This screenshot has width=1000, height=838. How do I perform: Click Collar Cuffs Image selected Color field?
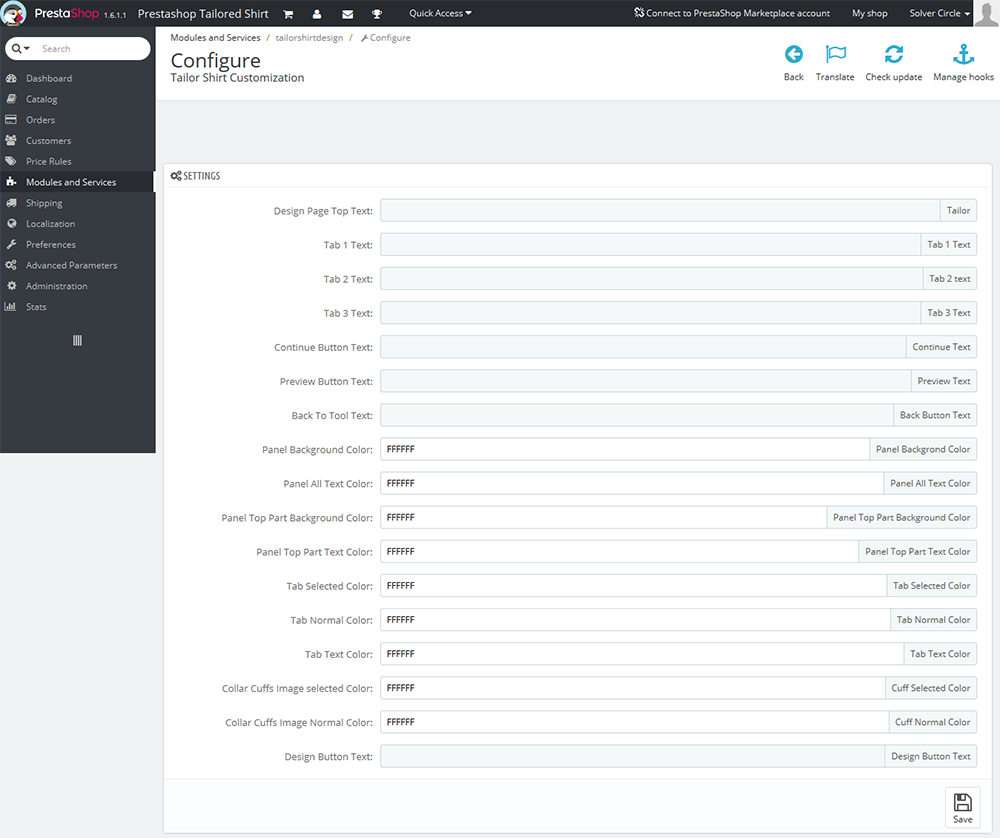coord(633,688)
